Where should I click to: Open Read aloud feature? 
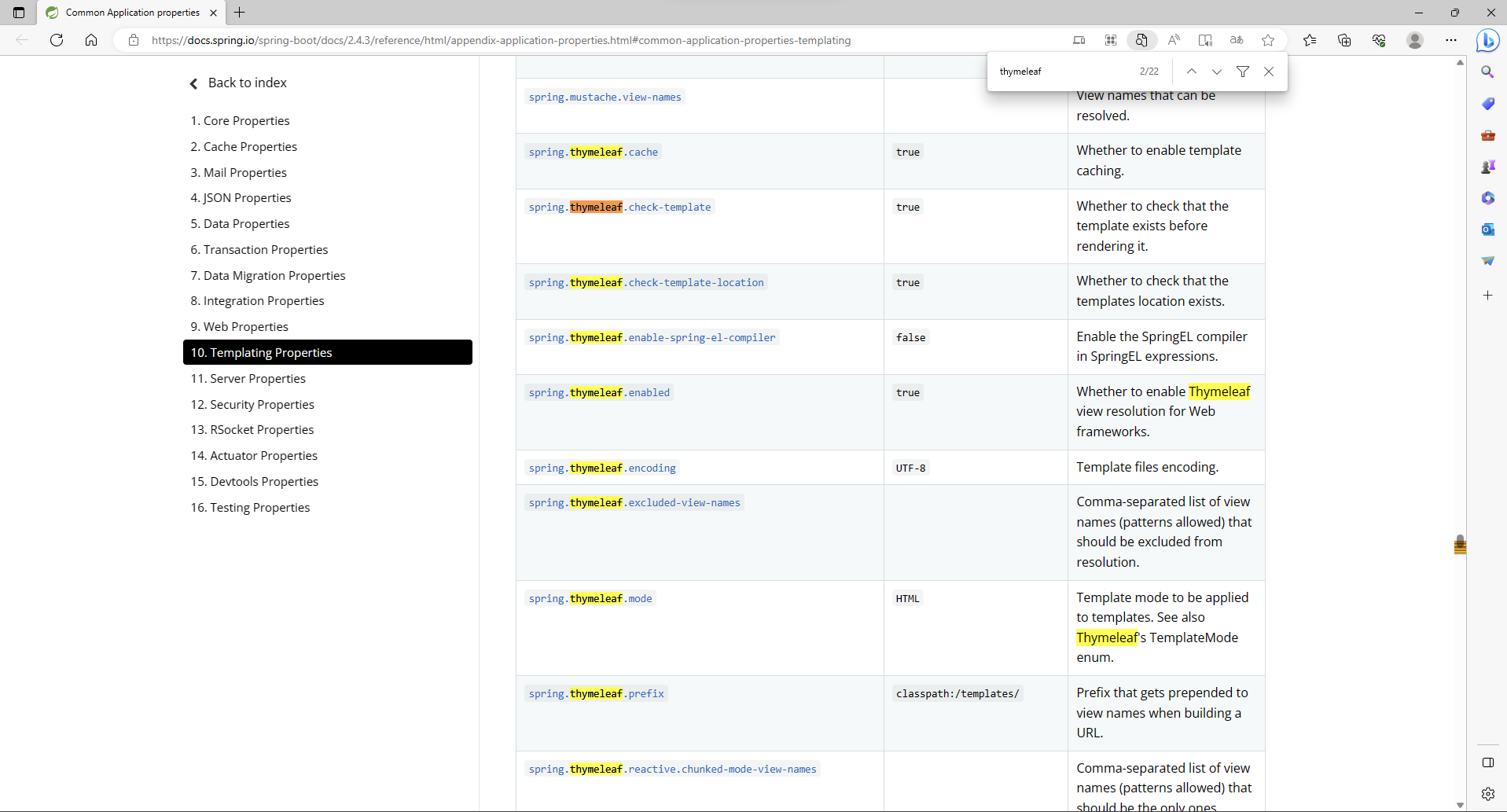click(x=1174, y=40)
